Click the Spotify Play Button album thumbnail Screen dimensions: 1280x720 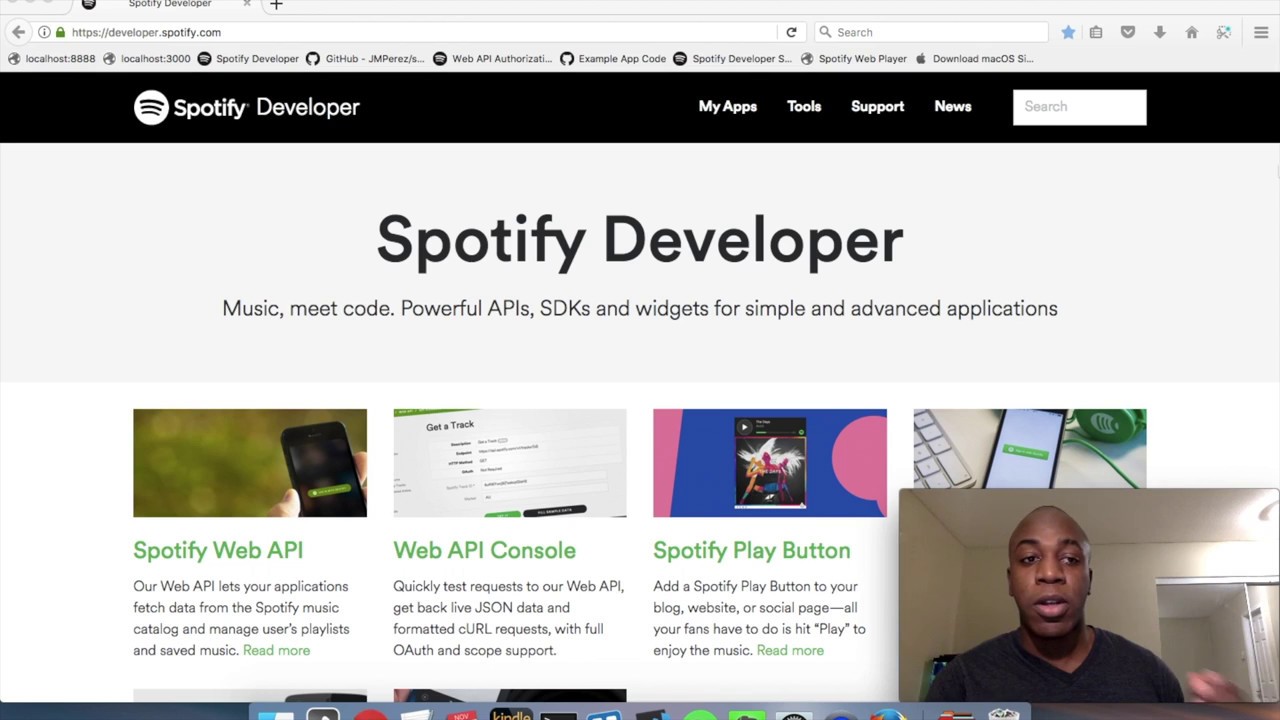770,463
